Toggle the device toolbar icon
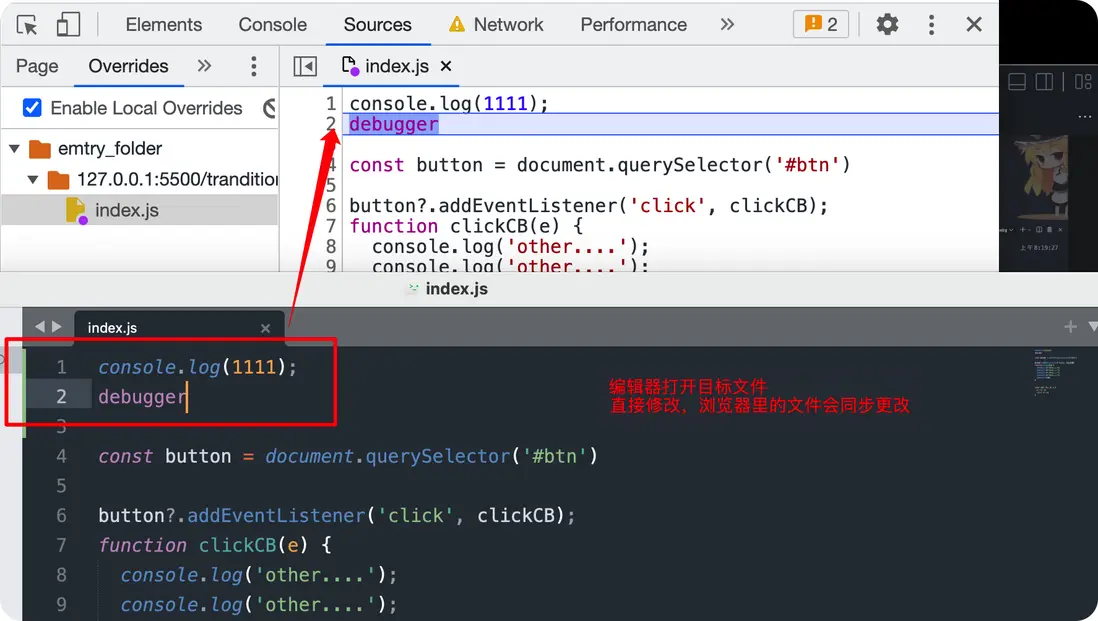Screen dimensions: 1098x621 (68, 25)
